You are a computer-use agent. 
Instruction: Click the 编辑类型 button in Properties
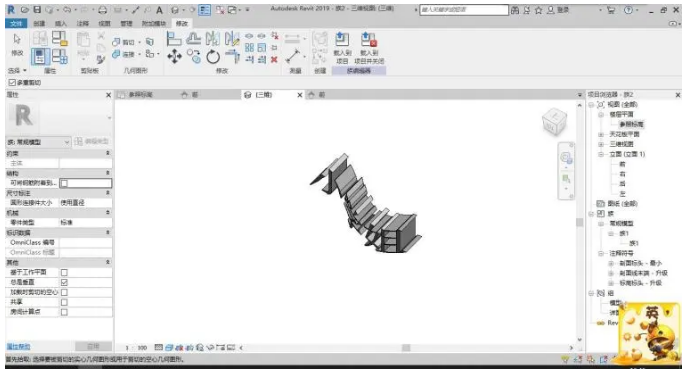[x=92, y=141]
